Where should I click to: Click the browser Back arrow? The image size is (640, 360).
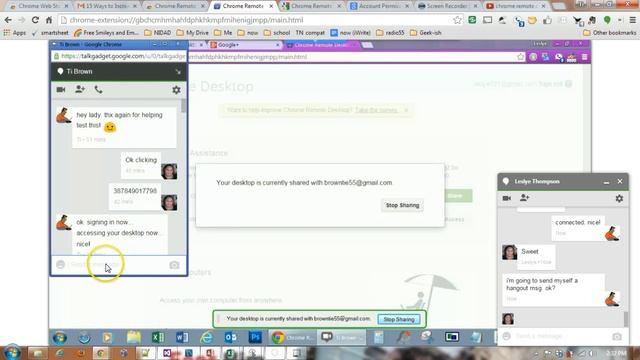pyautogui.click(x=8, y=20)
